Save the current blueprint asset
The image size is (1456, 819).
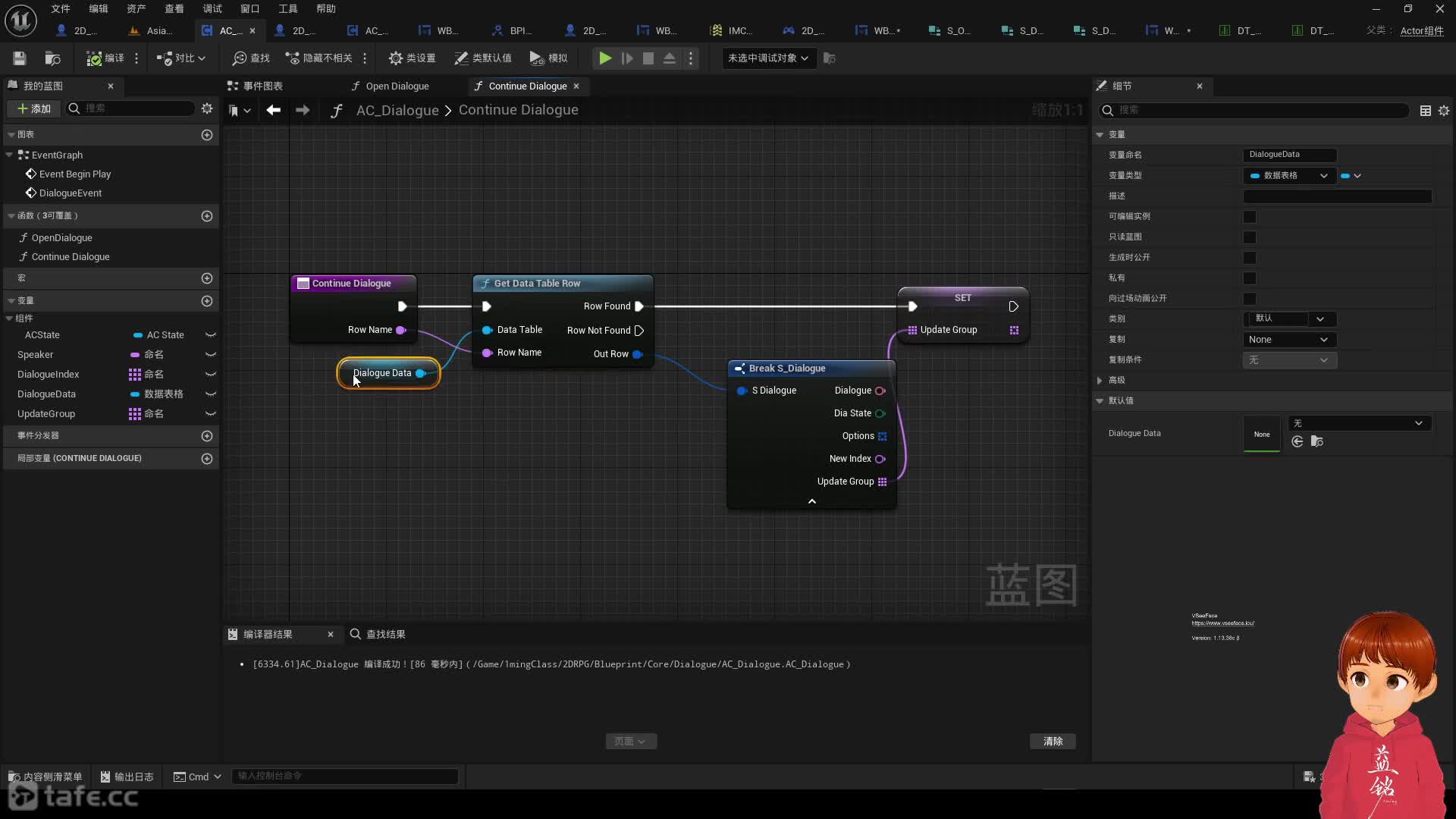(x=20, y=58)
